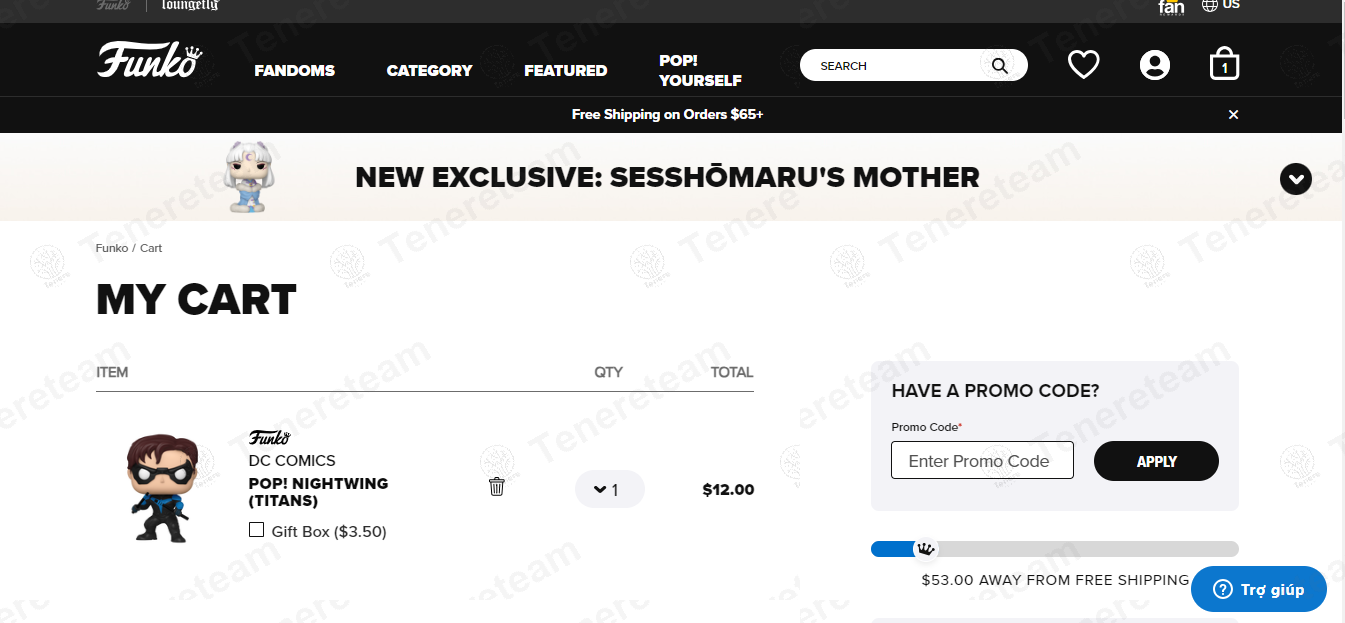Click the free shipping progress bar
This screenshot has width=1345, height=623.
[x=1054, y=549]
